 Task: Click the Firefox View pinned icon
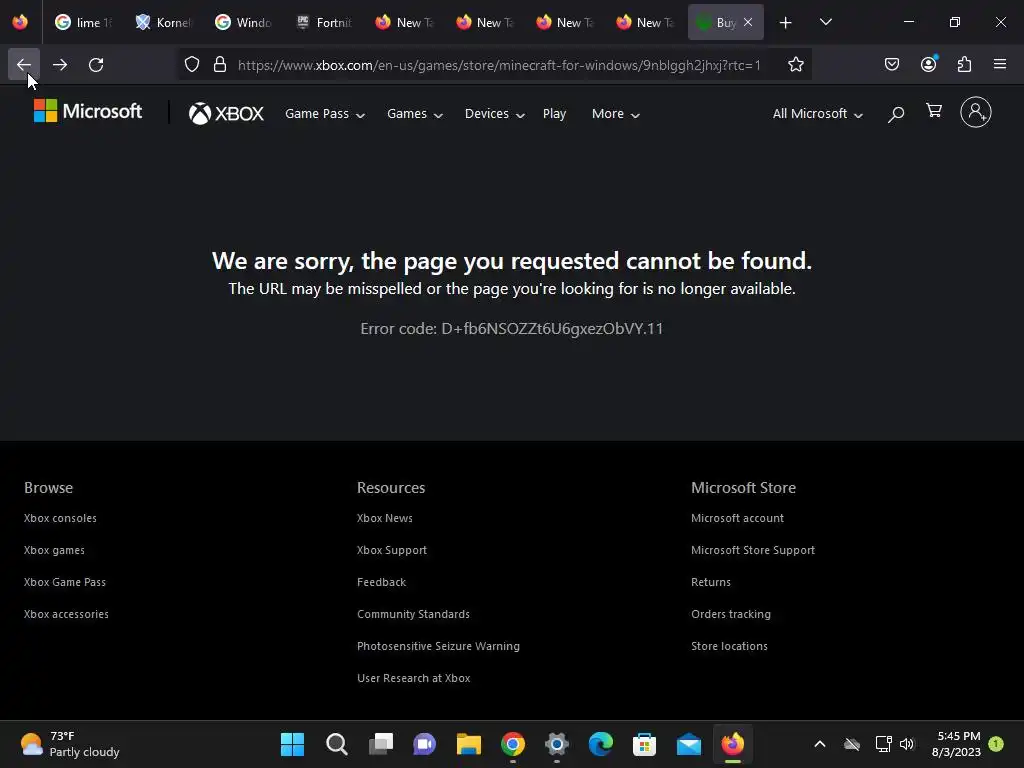pos(20,22)
